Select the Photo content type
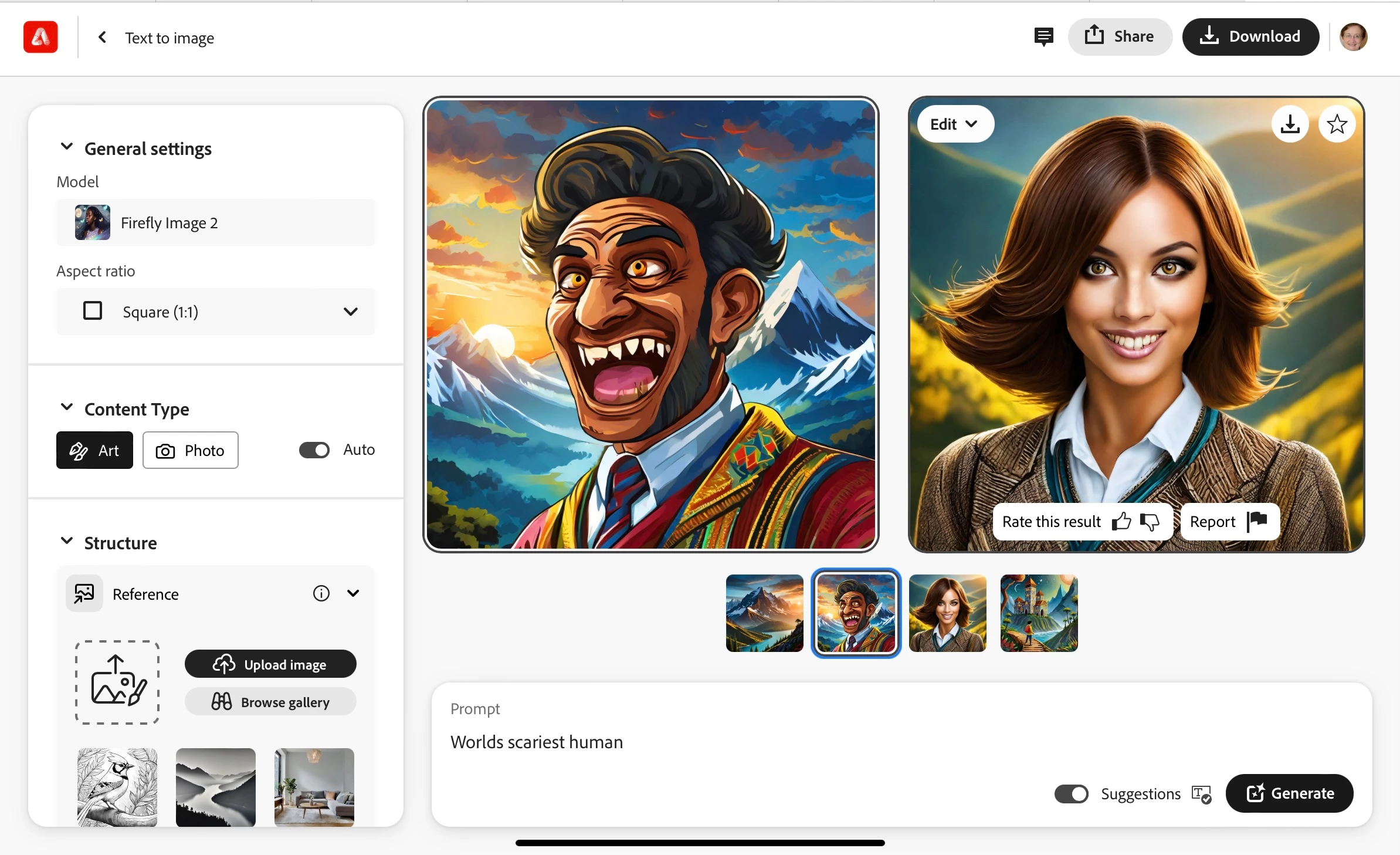This screenshot has width=1400, height=855. [190, 450]
